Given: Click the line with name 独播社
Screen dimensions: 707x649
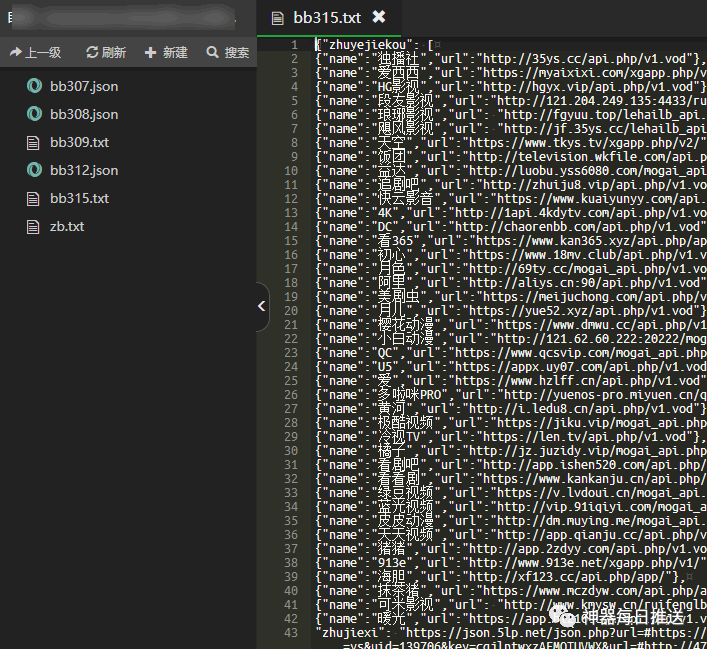Looking at the screenshot, I should pos(510,59).
